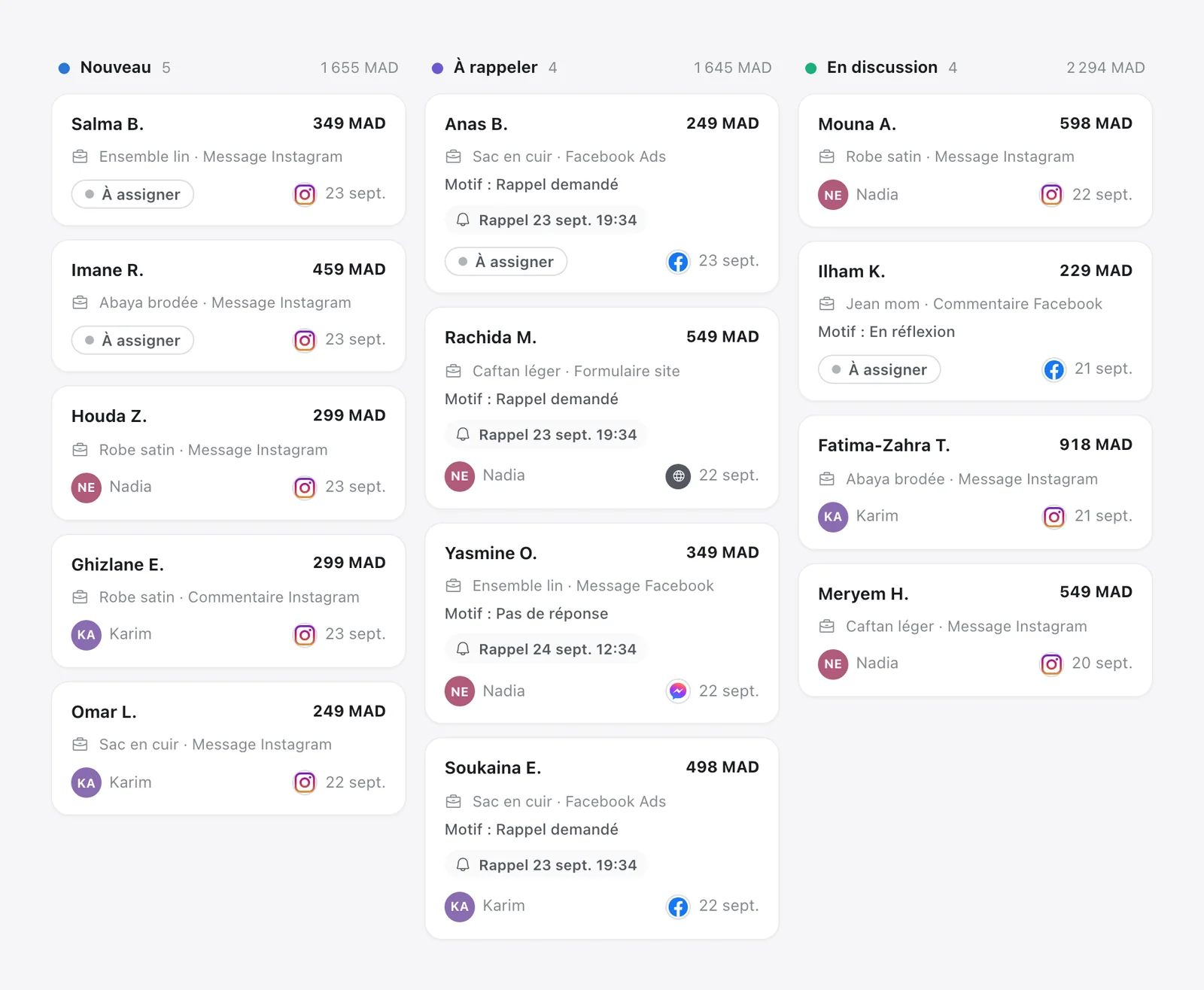Click Nouveau column total 1 655 MAD
This screenshot has width=1204, height=990.
(359, 68)
